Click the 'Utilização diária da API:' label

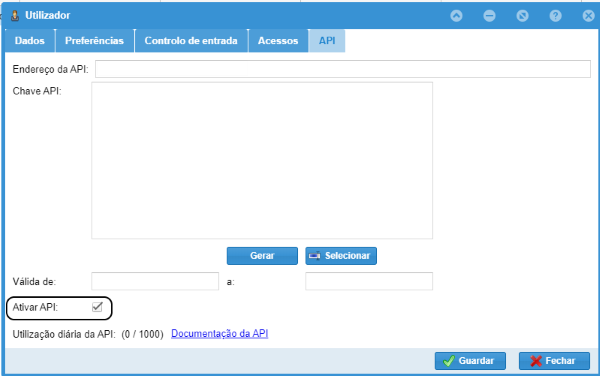click(x=64, y=334)
